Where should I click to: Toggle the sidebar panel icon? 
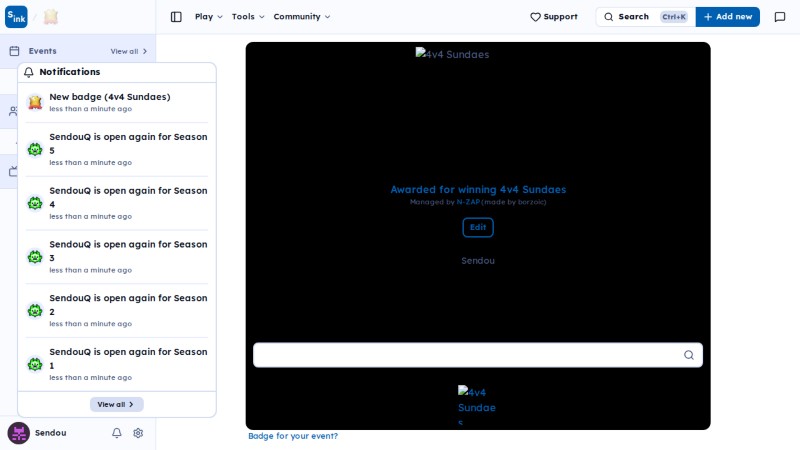[x=176, y=17]
